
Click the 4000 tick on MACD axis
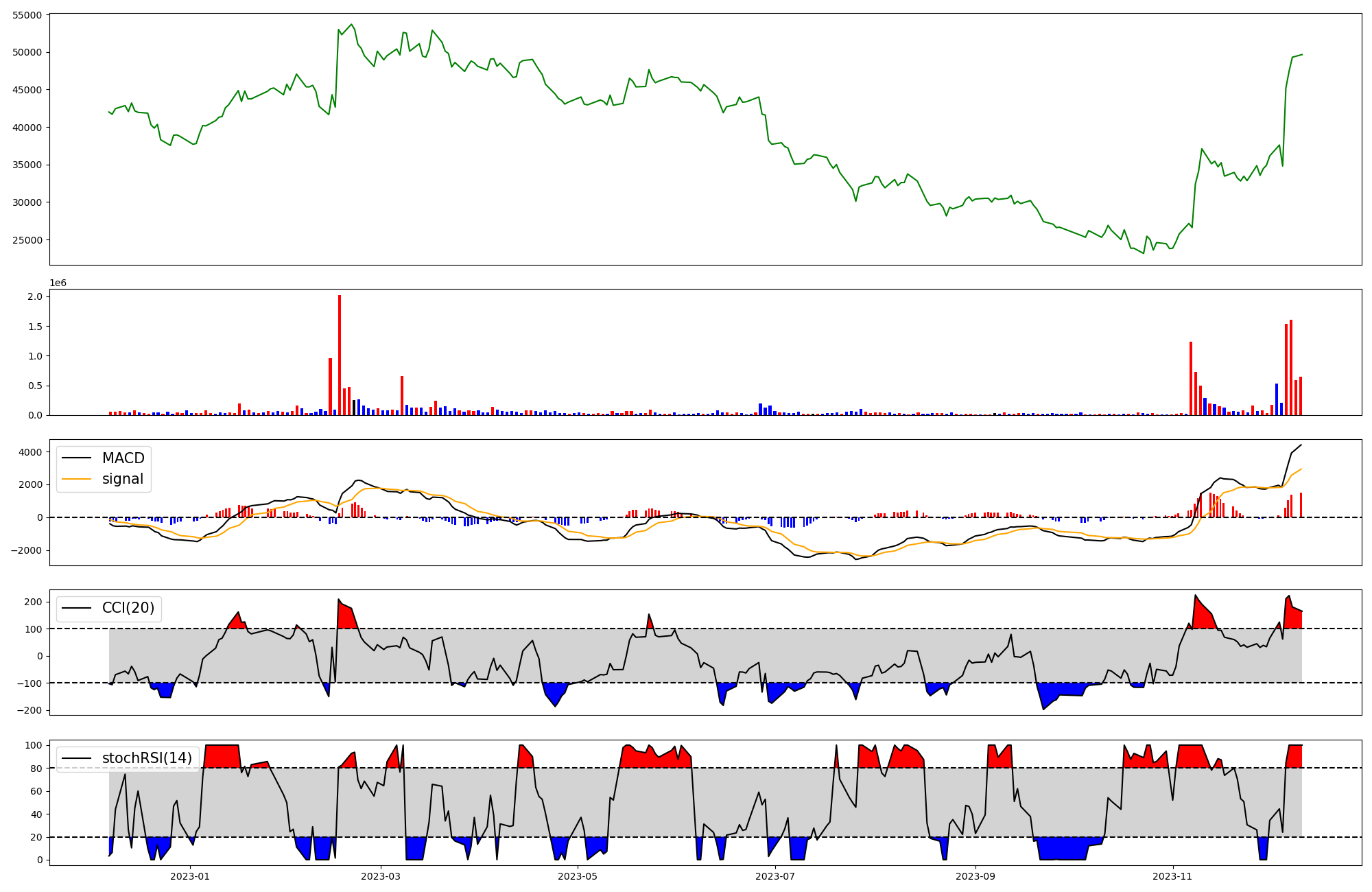pyautogui.click(x=31, y=452)
